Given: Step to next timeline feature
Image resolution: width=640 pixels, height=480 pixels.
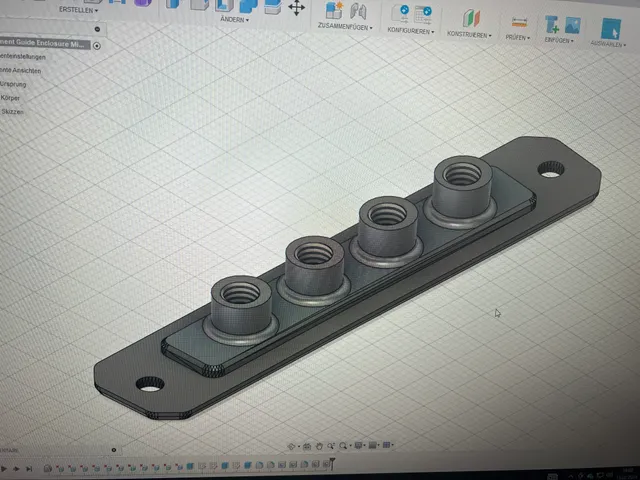Looking at the screenshot, I should (x=16, y=469).
